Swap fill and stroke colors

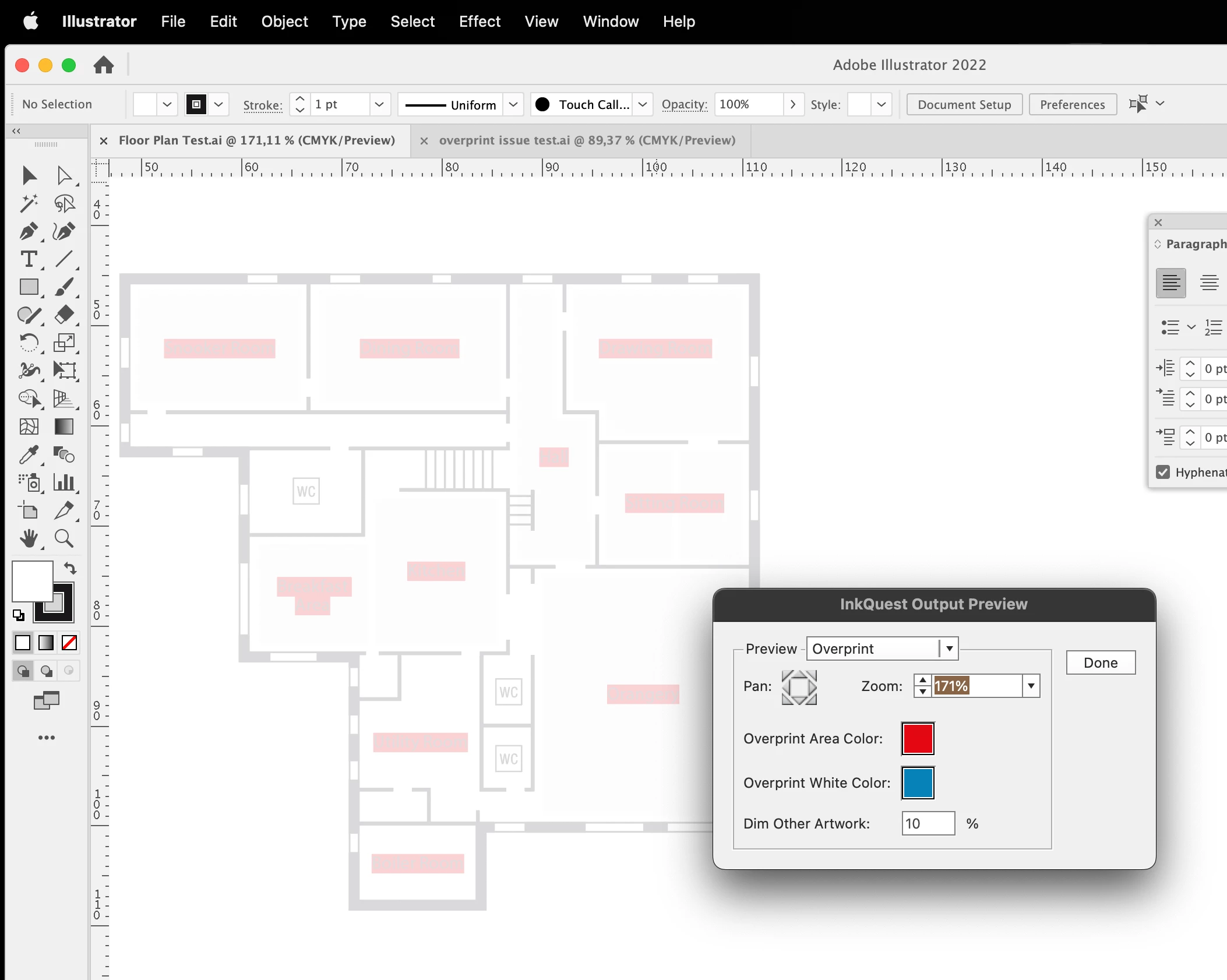pos(70,568)
